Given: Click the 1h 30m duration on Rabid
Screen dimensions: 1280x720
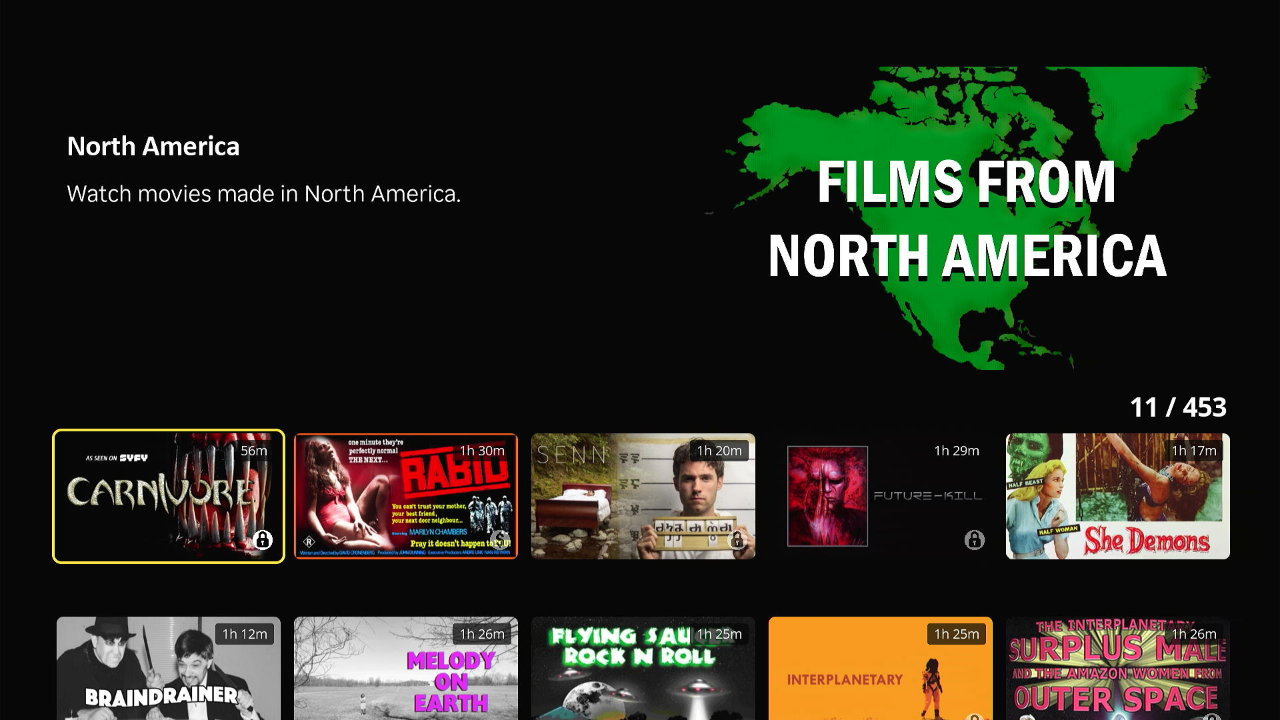Looking at the screenshot, I should 482,451.
